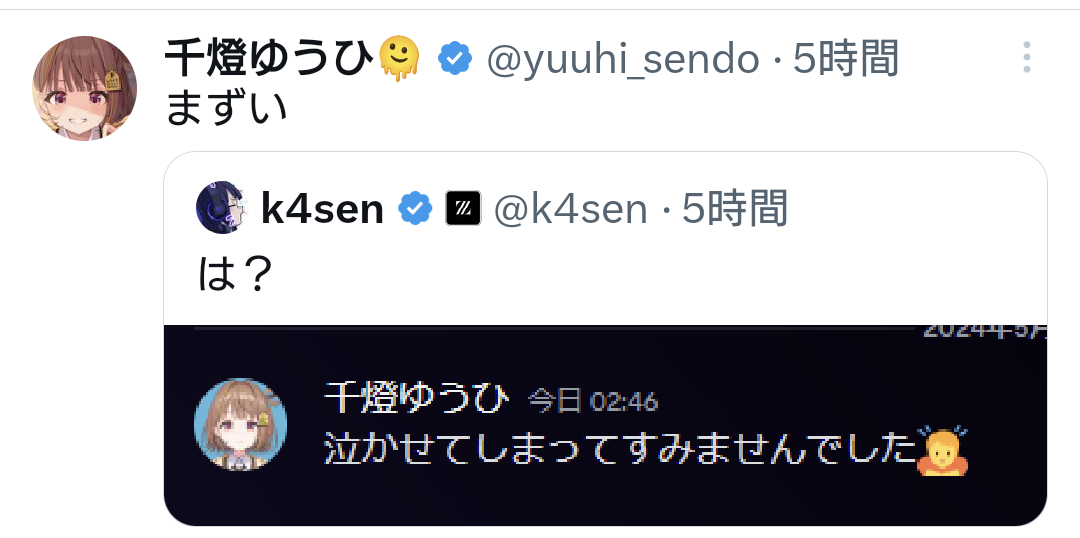
Task: Click the 千燈ゆうひ username in Discord screenshot
Action: 417,399
